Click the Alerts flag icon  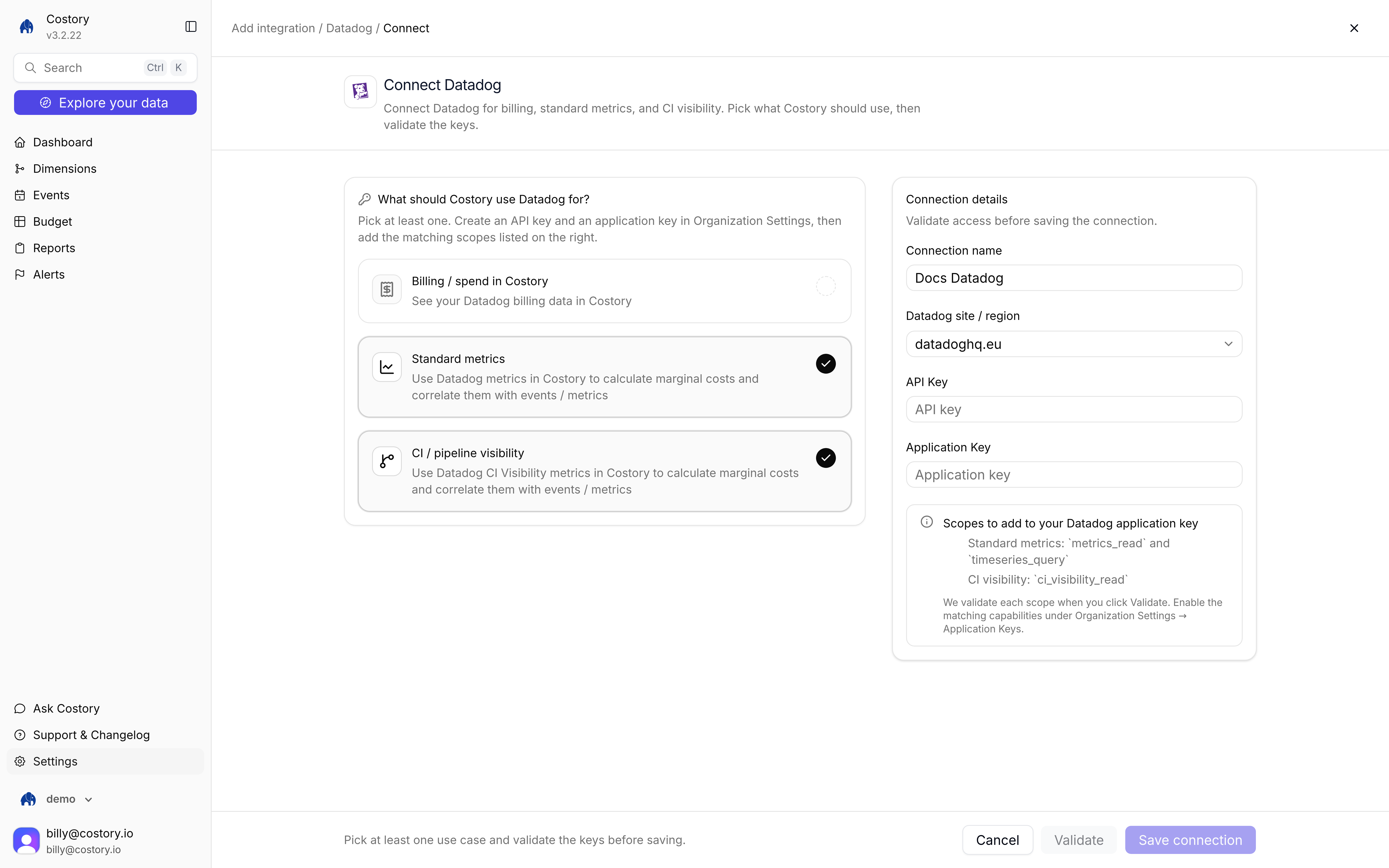coord(20,274)
